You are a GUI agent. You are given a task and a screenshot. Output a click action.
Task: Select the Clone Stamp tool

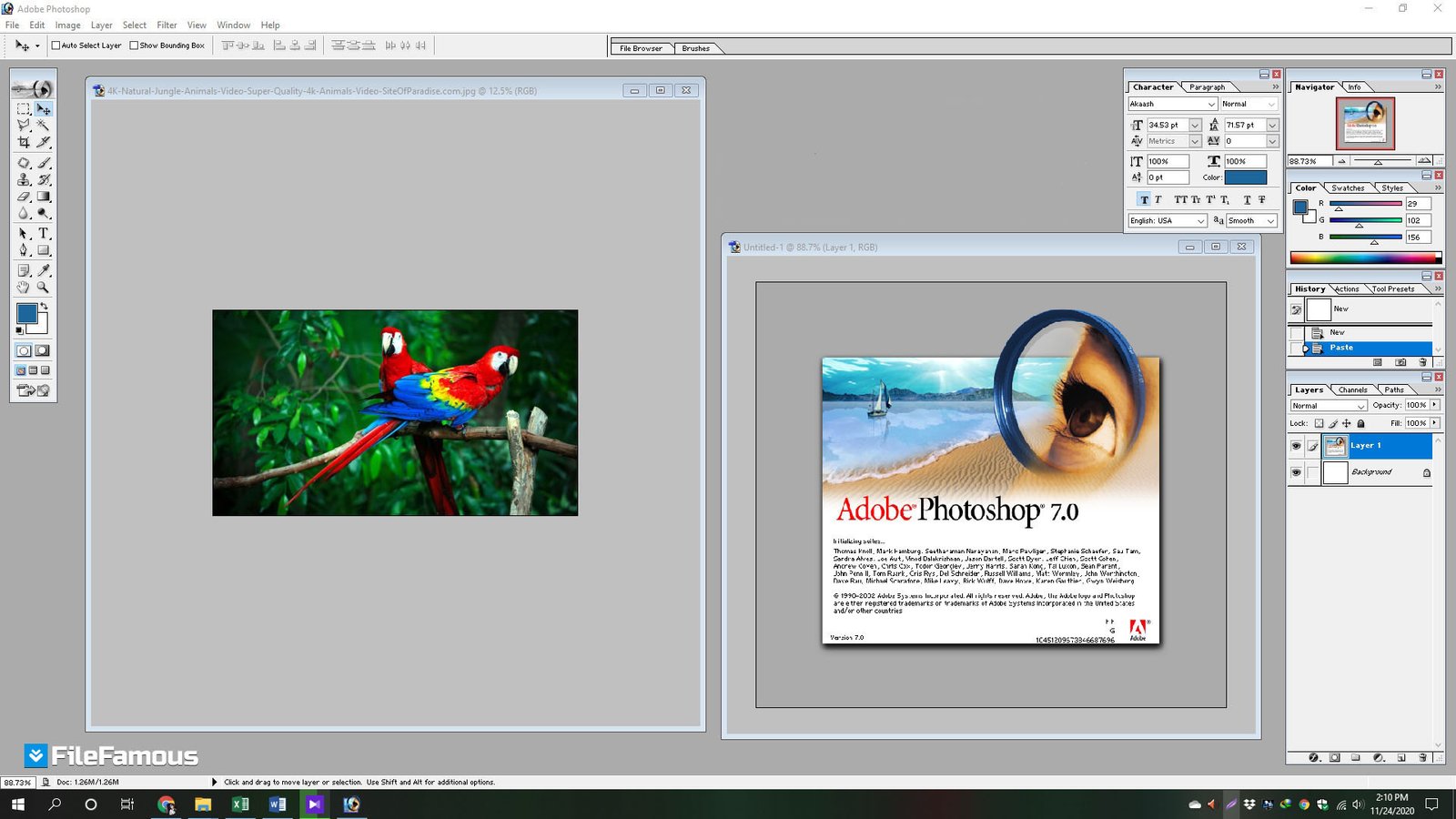click(x=24, y=180)
